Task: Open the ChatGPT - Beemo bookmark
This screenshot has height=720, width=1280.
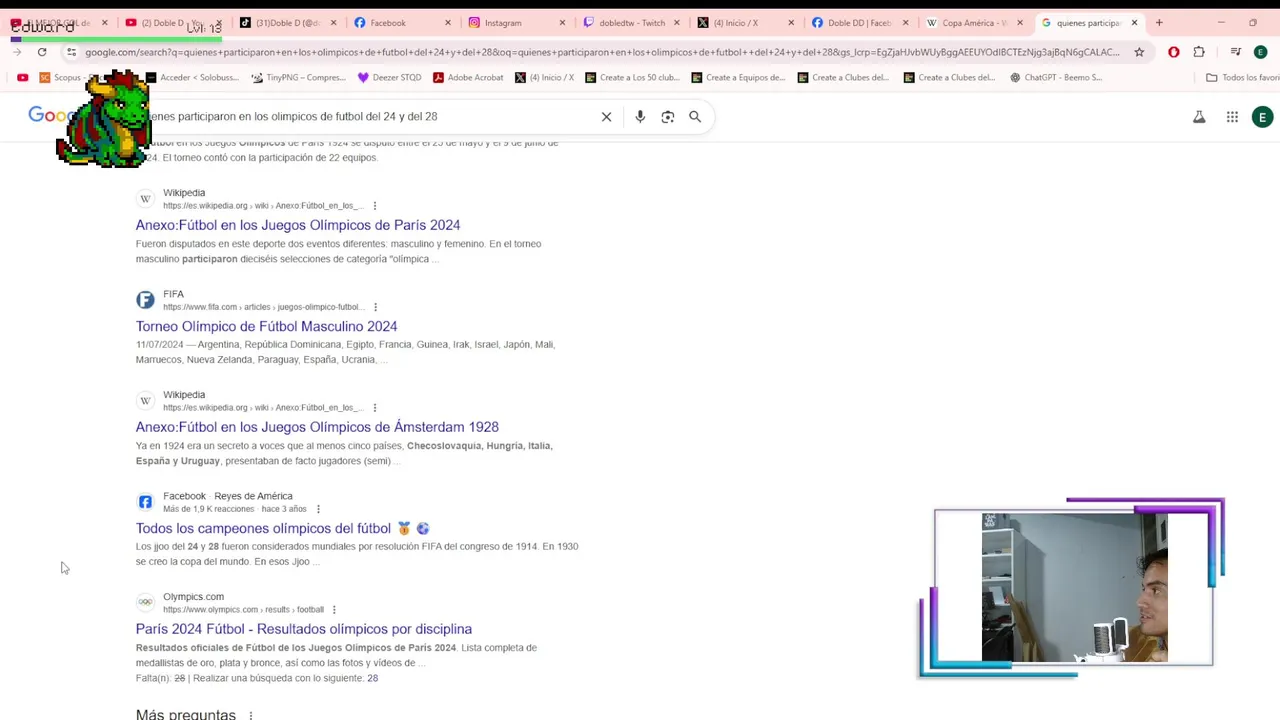Action: [x=1056, y=77]
